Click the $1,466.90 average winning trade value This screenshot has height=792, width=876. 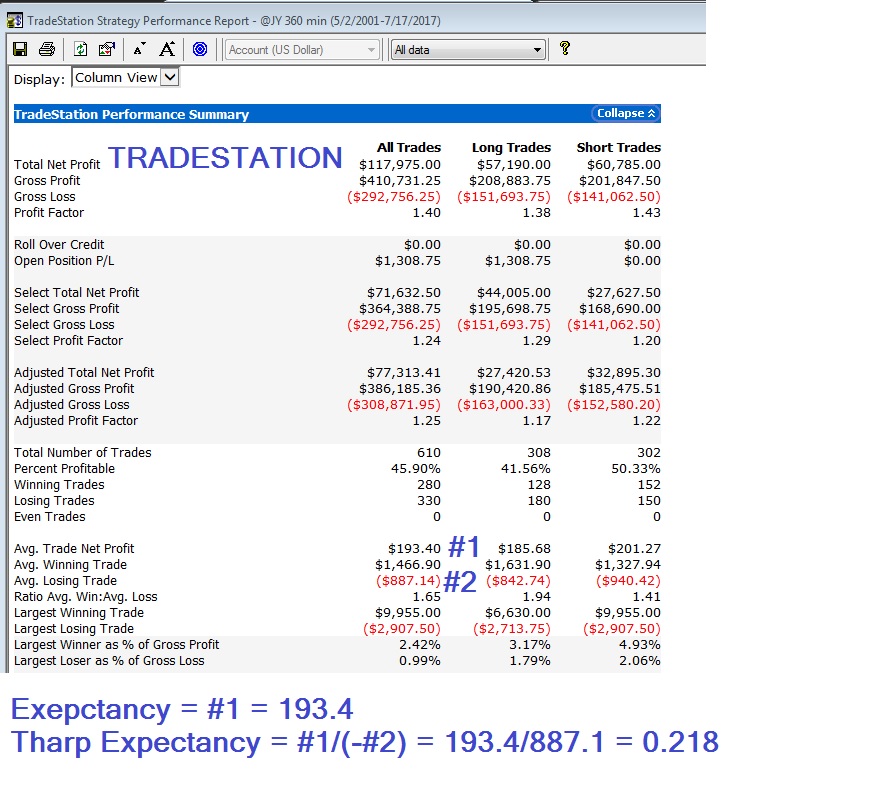click(x=408, y=565)
